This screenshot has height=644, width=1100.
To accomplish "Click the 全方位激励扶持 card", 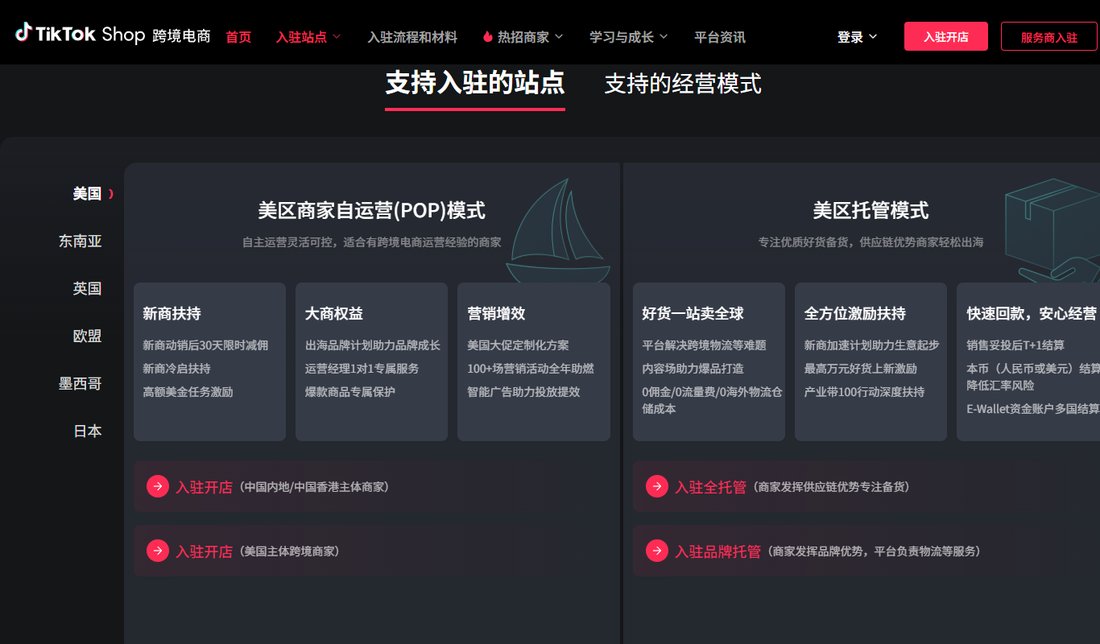I will coord(871,361).
